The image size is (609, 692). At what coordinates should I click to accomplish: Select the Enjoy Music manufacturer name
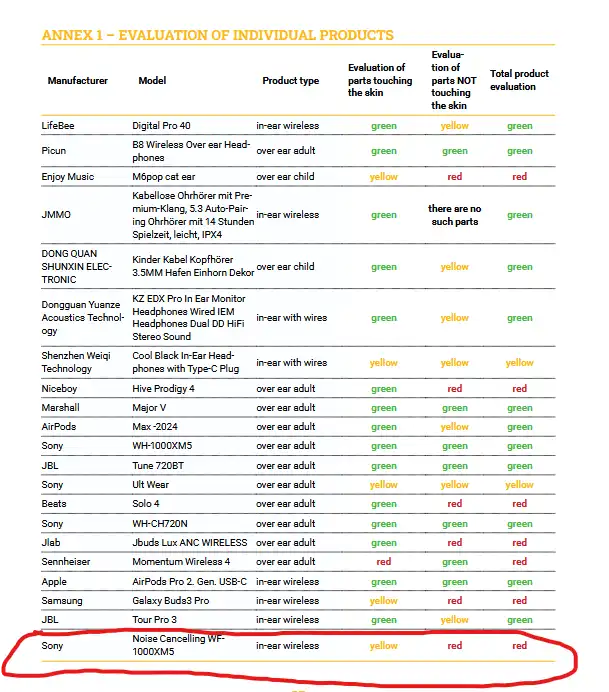point(68,177)
